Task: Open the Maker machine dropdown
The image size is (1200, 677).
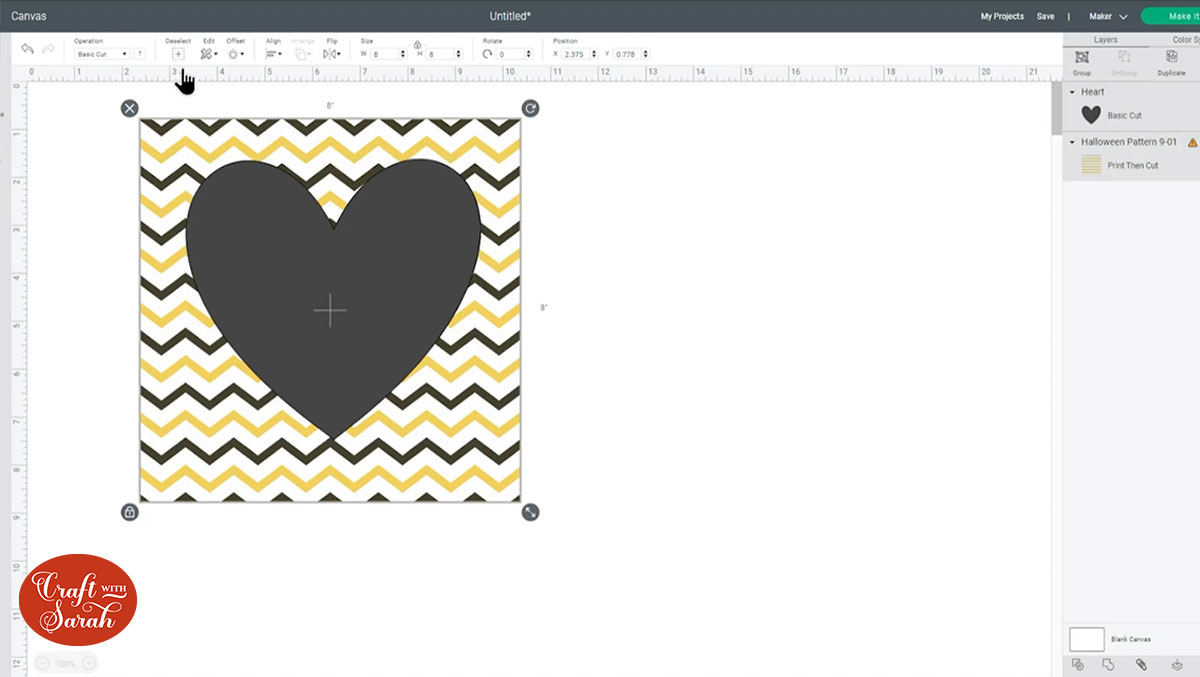Action: [1108, 16]
